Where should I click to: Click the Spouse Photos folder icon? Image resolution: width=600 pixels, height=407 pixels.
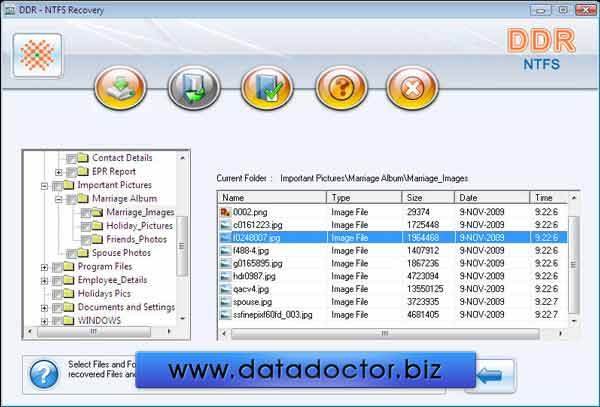(83, 252)
